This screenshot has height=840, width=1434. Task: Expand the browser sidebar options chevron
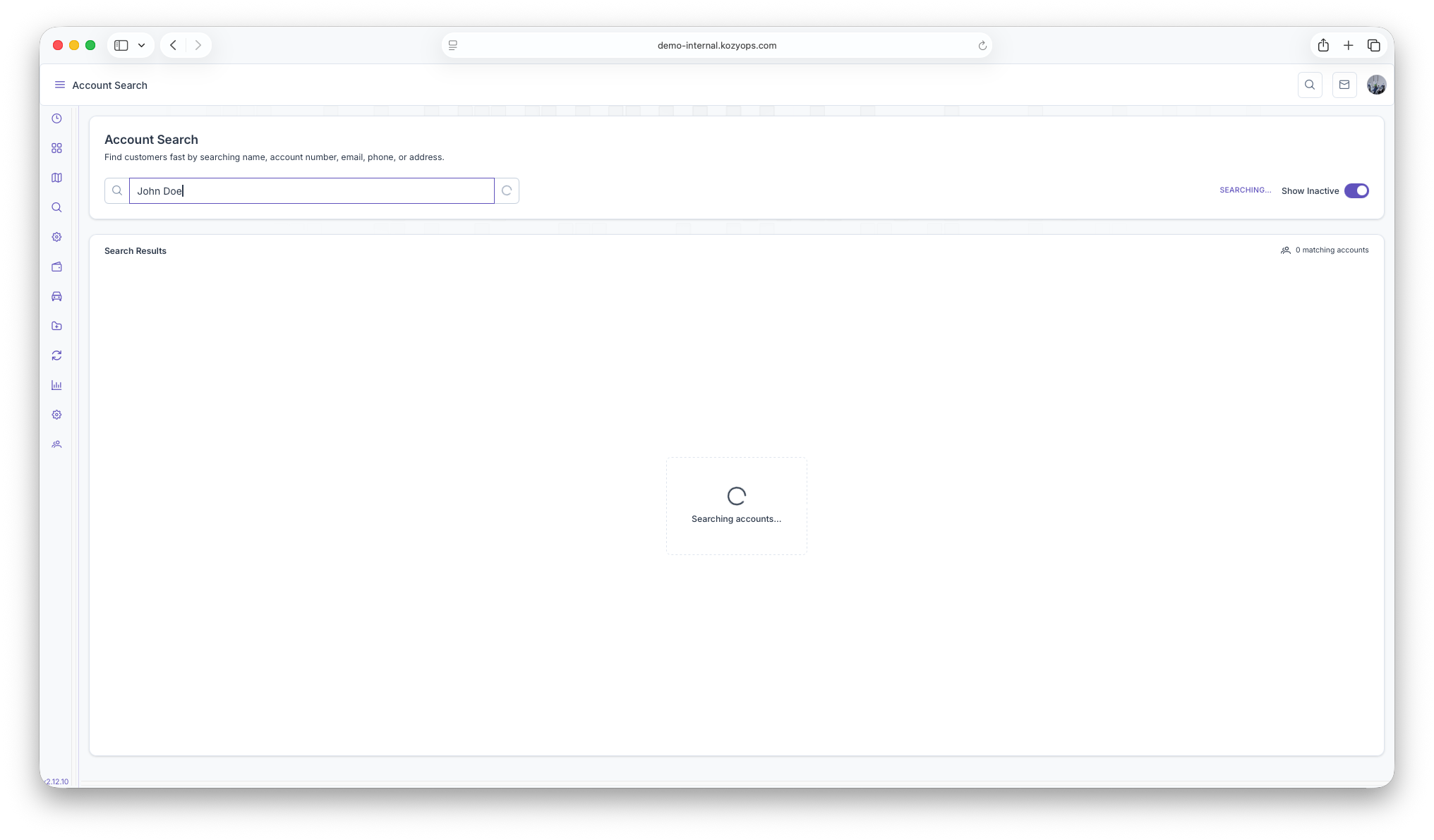(142, 45)
